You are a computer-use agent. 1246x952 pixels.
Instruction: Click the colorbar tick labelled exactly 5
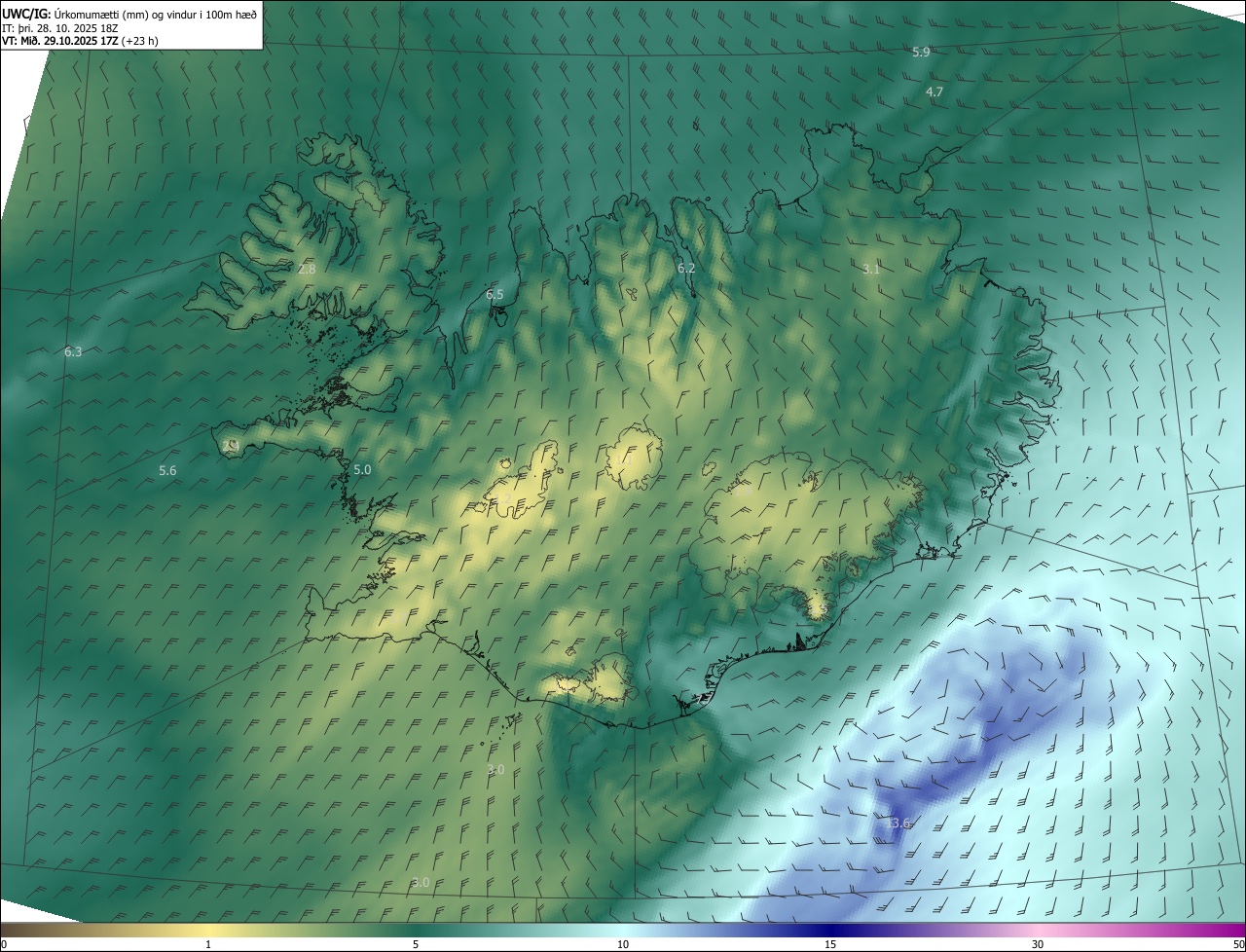tap(416, 944)
